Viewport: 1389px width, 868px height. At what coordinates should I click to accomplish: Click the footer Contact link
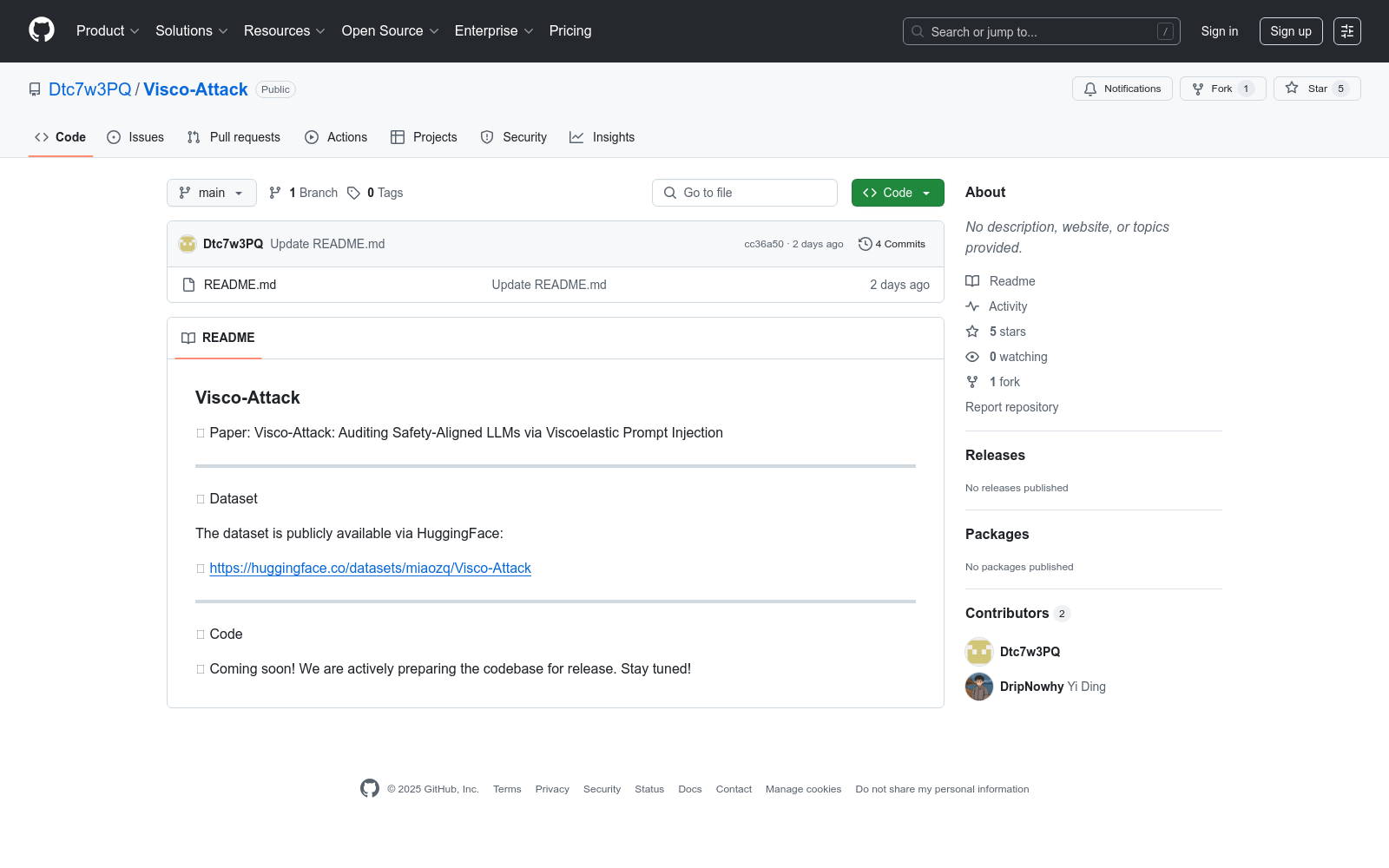[734, 789]
